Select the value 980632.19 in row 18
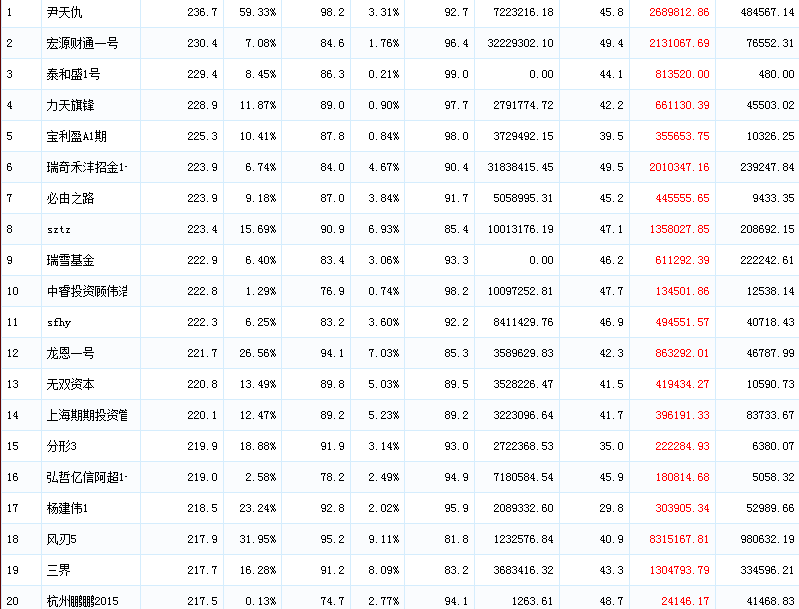This screenshot has width=799, height=609. tap(767, 539)
